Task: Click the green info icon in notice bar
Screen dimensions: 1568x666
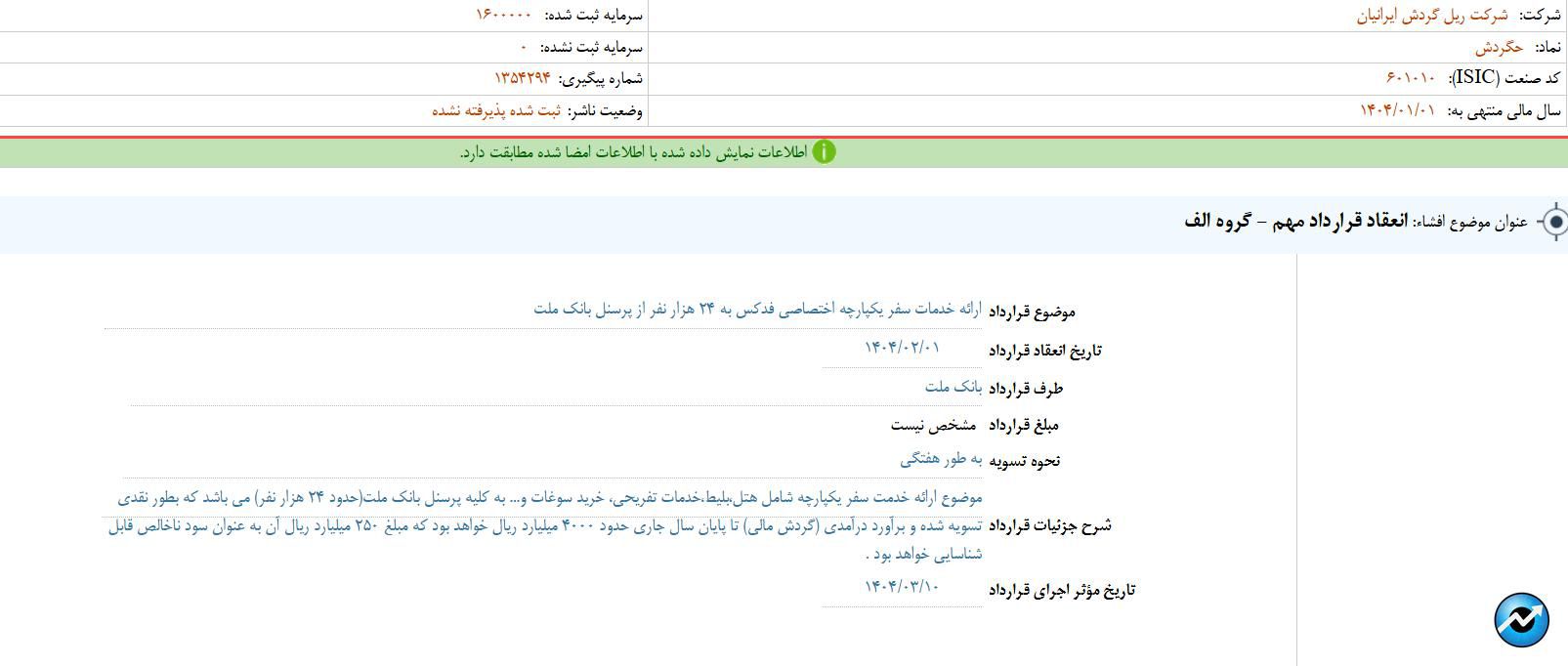Action: coord(824,152)
